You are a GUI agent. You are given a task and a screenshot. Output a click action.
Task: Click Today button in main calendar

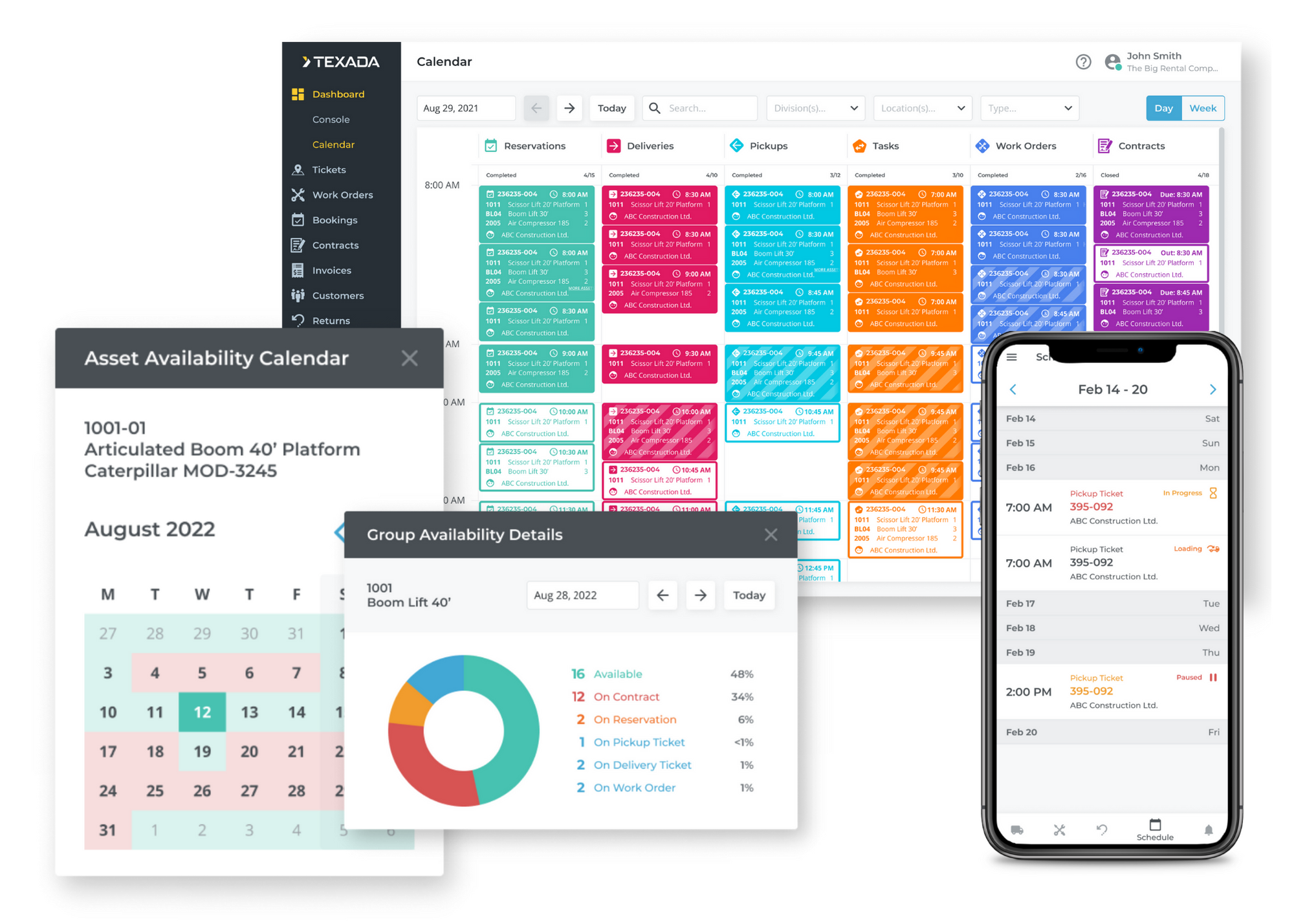611,108
